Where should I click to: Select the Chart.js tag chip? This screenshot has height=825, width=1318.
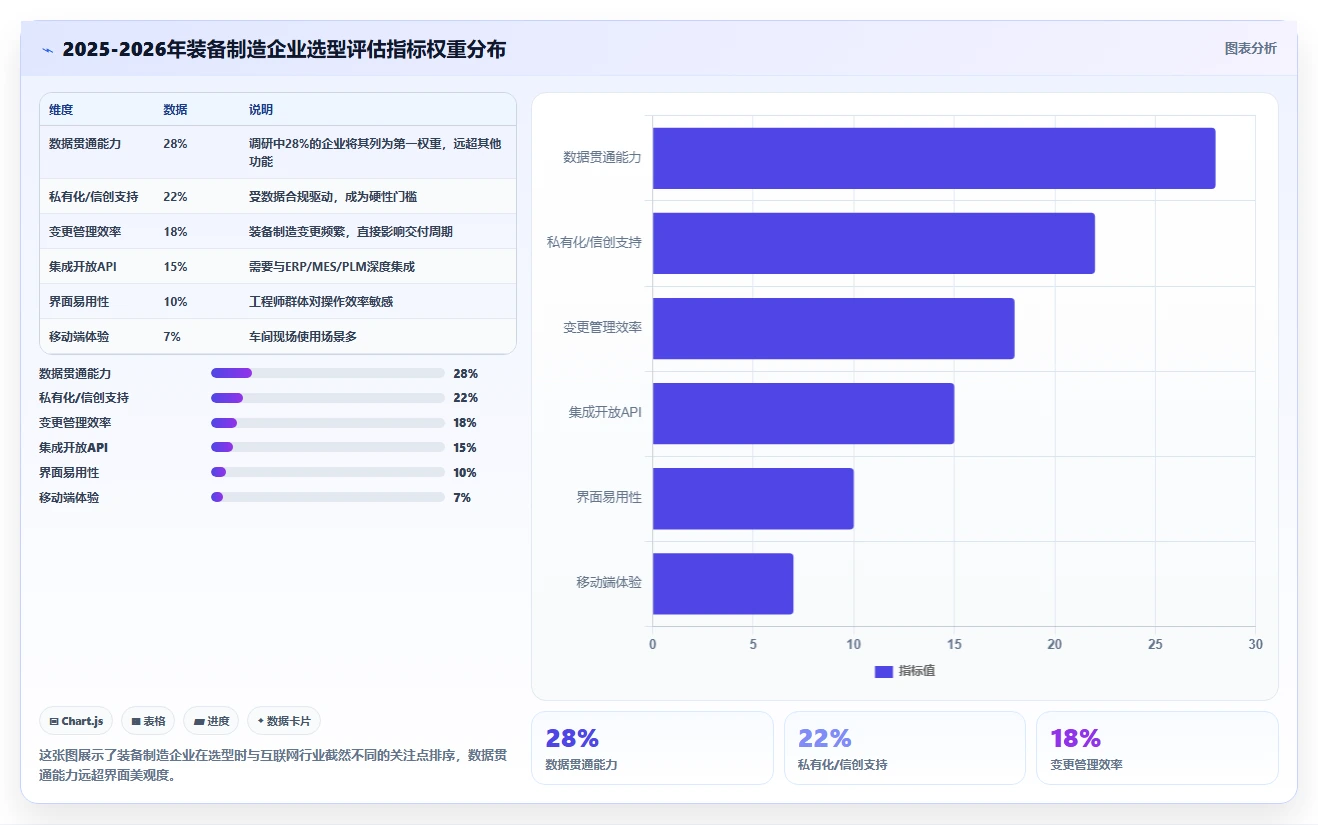(76, 721)
